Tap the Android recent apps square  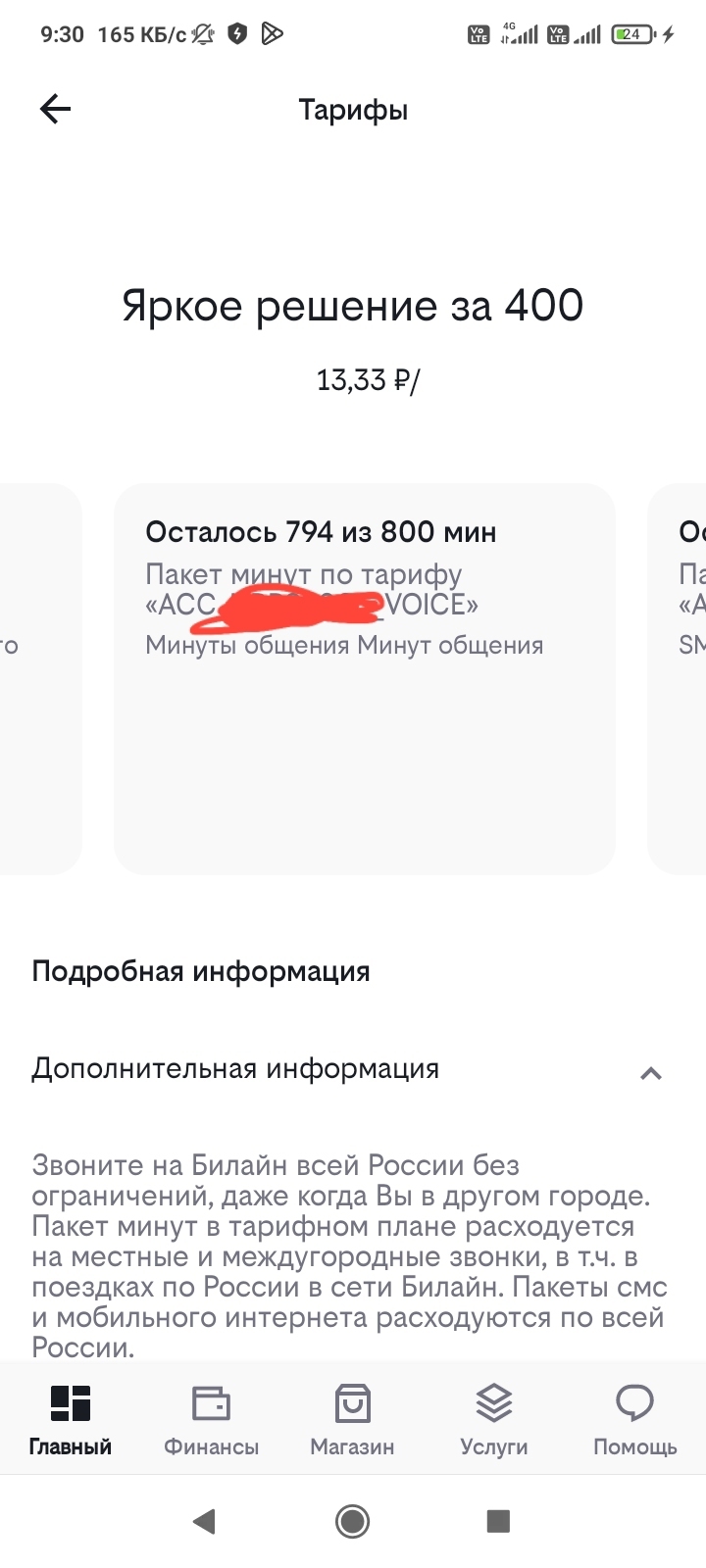(498, 1521)
